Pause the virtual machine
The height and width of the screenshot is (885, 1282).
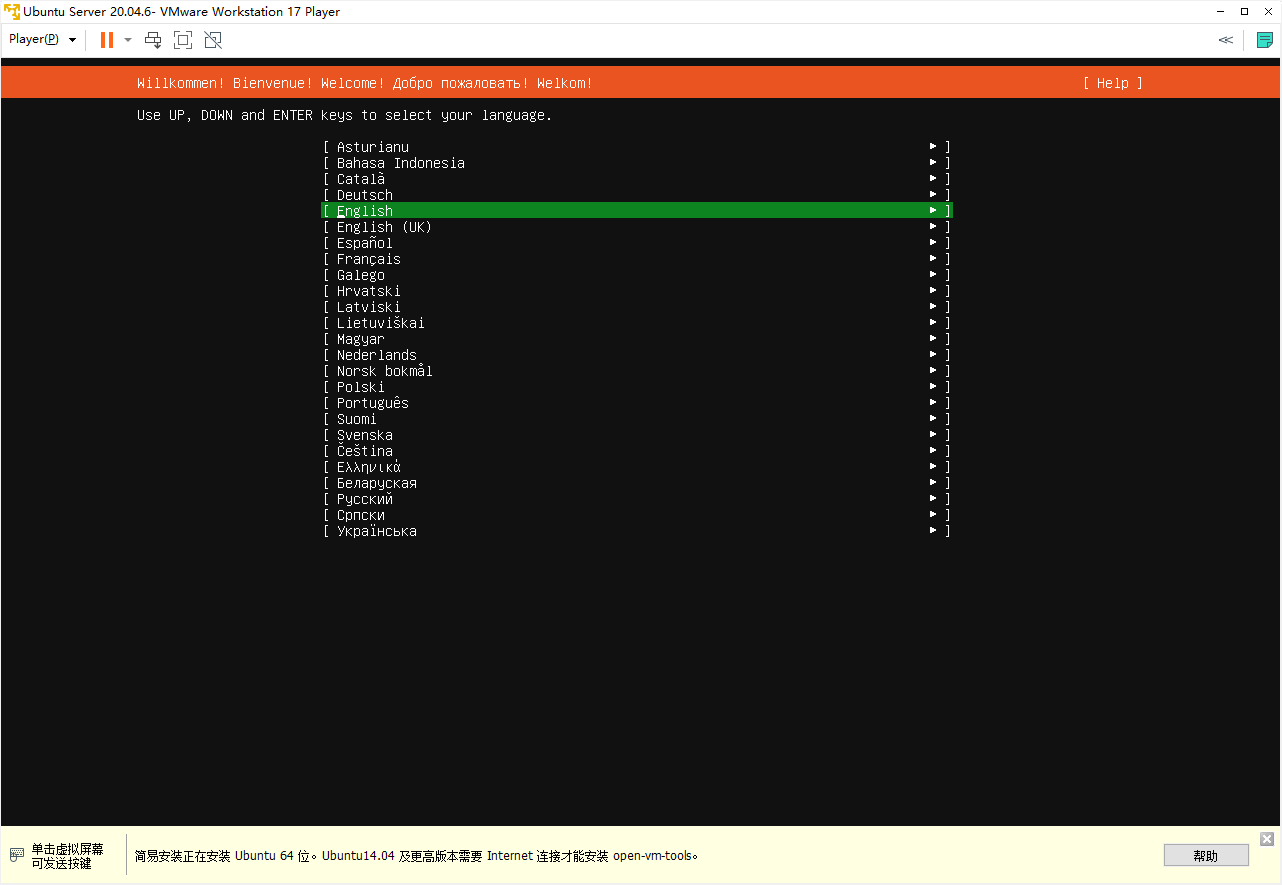coord(107,40)
